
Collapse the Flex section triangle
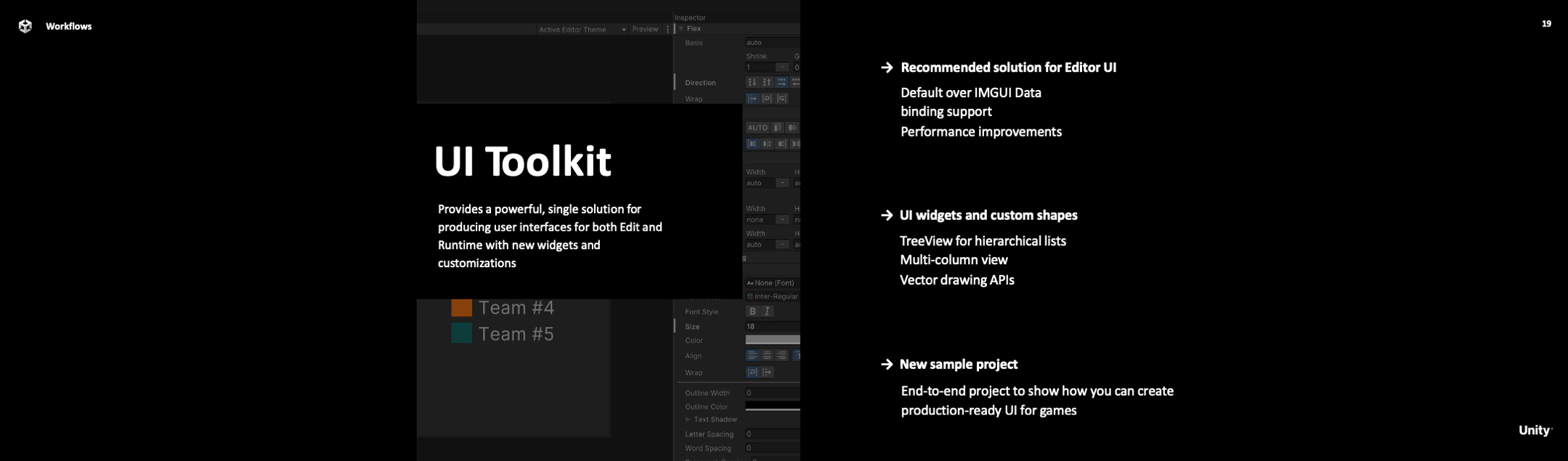681,28
